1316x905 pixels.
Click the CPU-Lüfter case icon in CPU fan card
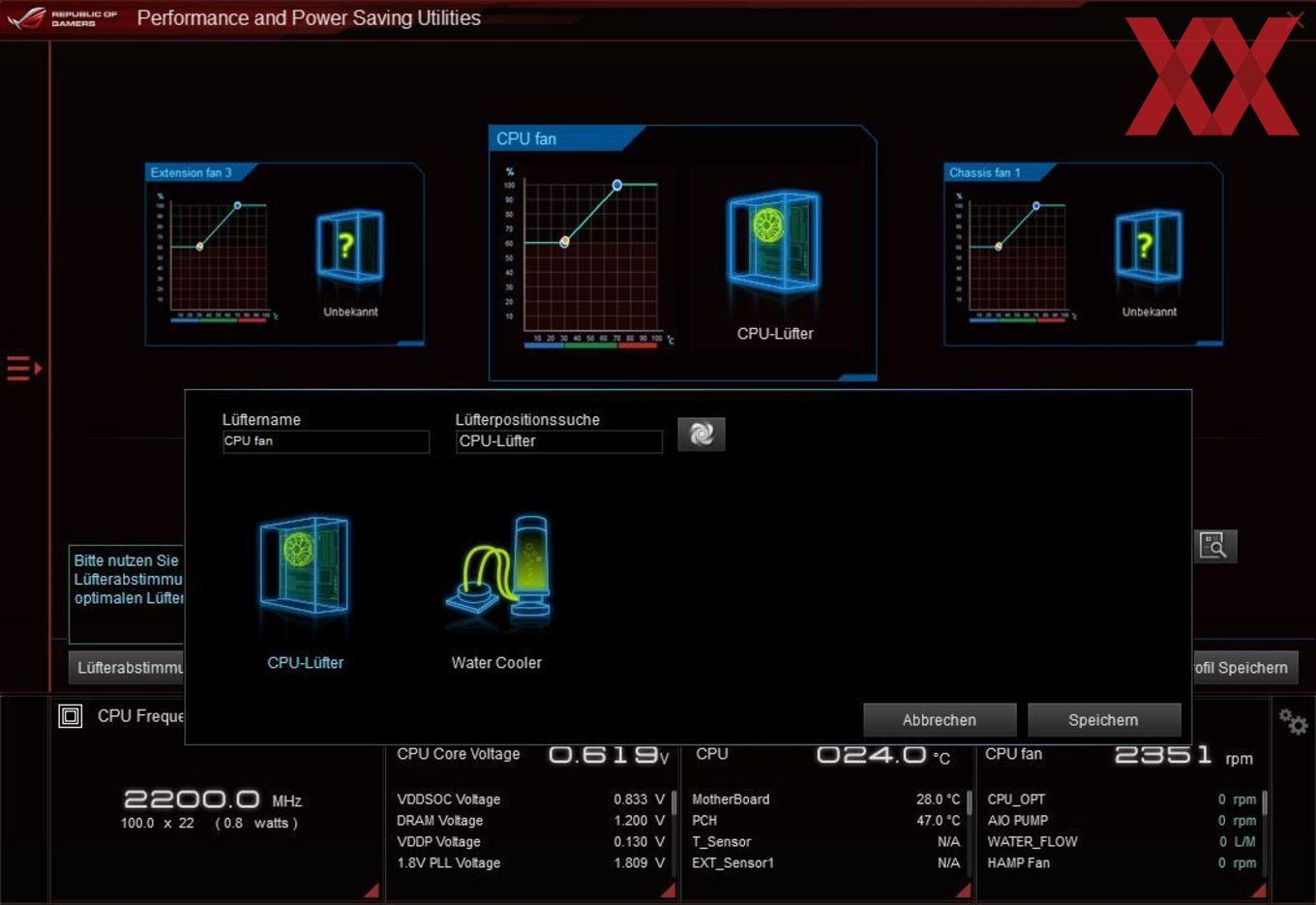tap(773, 242)
